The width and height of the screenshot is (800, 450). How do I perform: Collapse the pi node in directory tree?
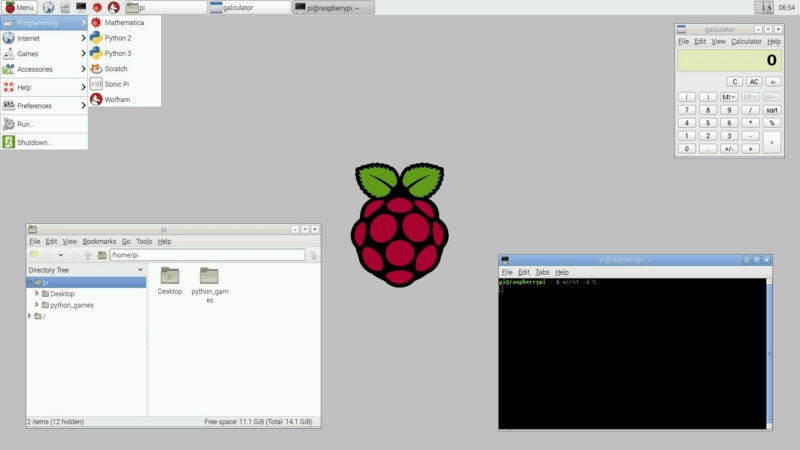[30, 282]
